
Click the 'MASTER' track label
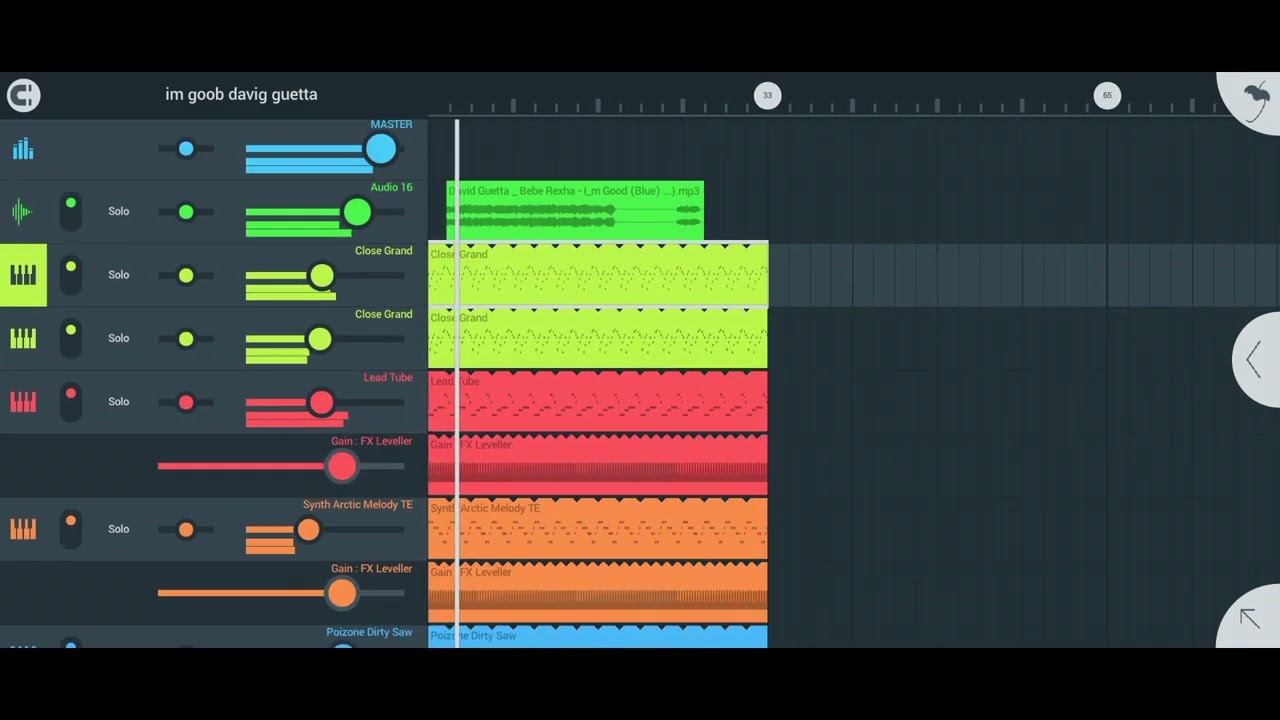coord(391,124)
